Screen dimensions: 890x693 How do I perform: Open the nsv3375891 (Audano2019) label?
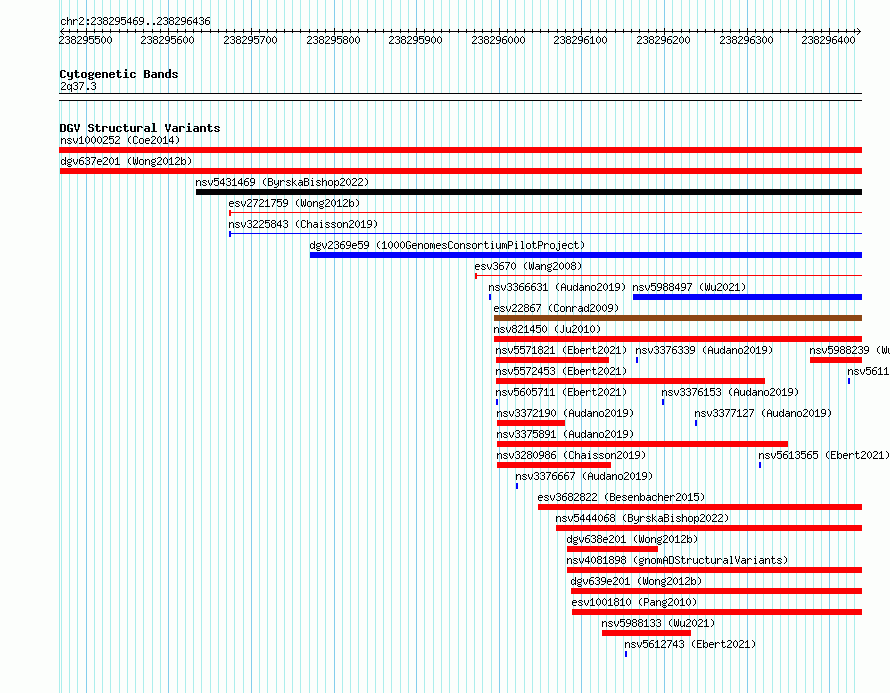(565, 434)
